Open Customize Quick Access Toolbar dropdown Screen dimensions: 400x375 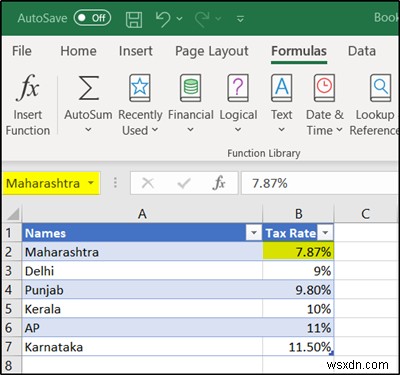pos(240,19)
